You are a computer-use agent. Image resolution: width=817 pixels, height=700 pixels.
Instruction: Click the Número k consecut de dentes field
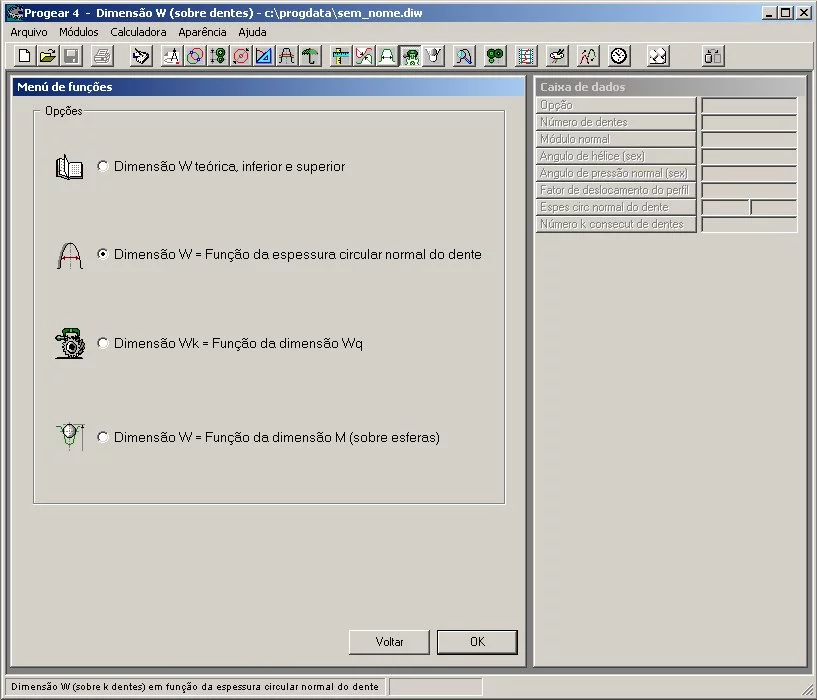tap(749, 224)
